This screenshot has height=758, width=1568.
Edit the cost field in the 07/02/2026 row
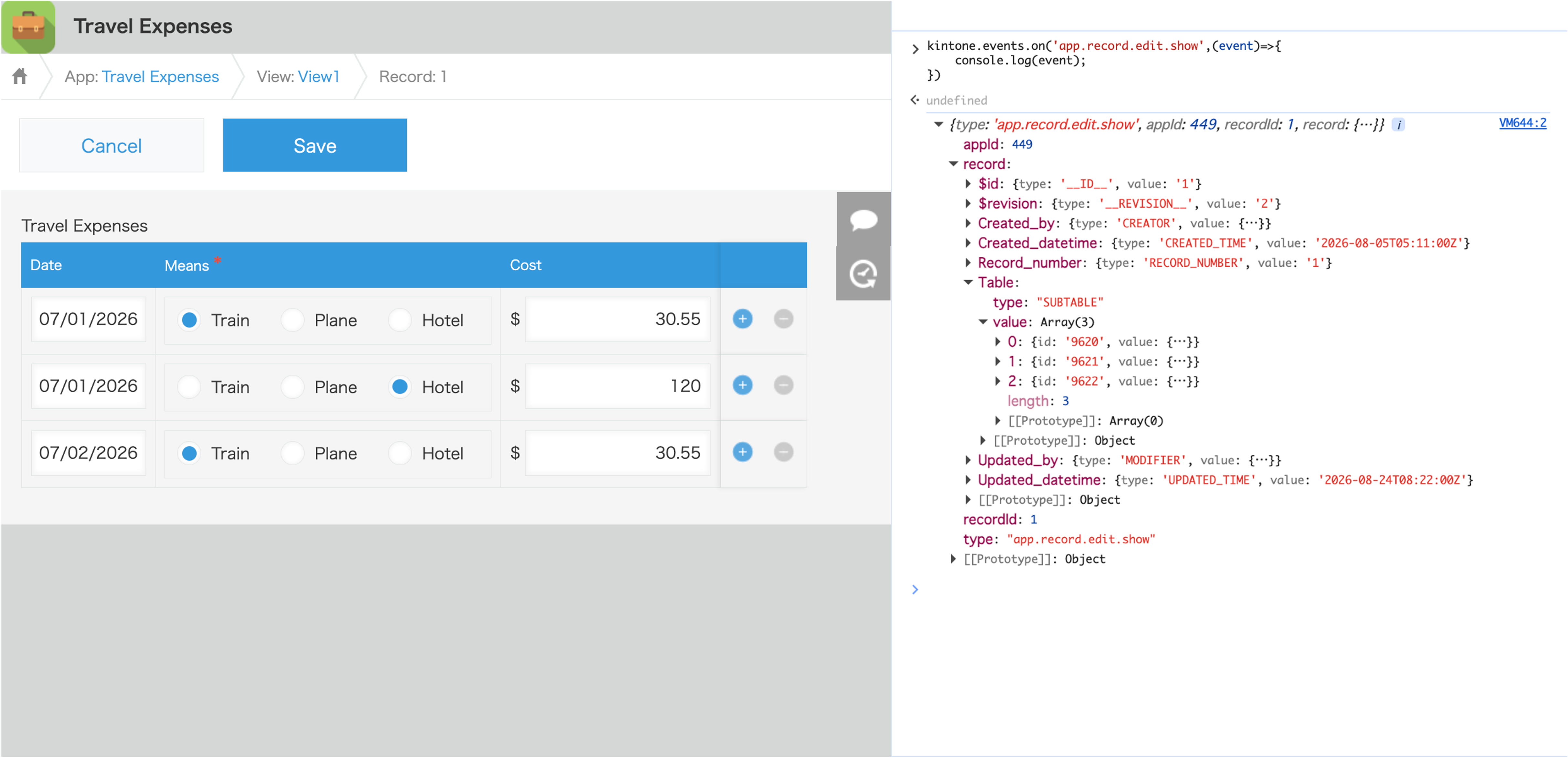click(x=617, y=453)
